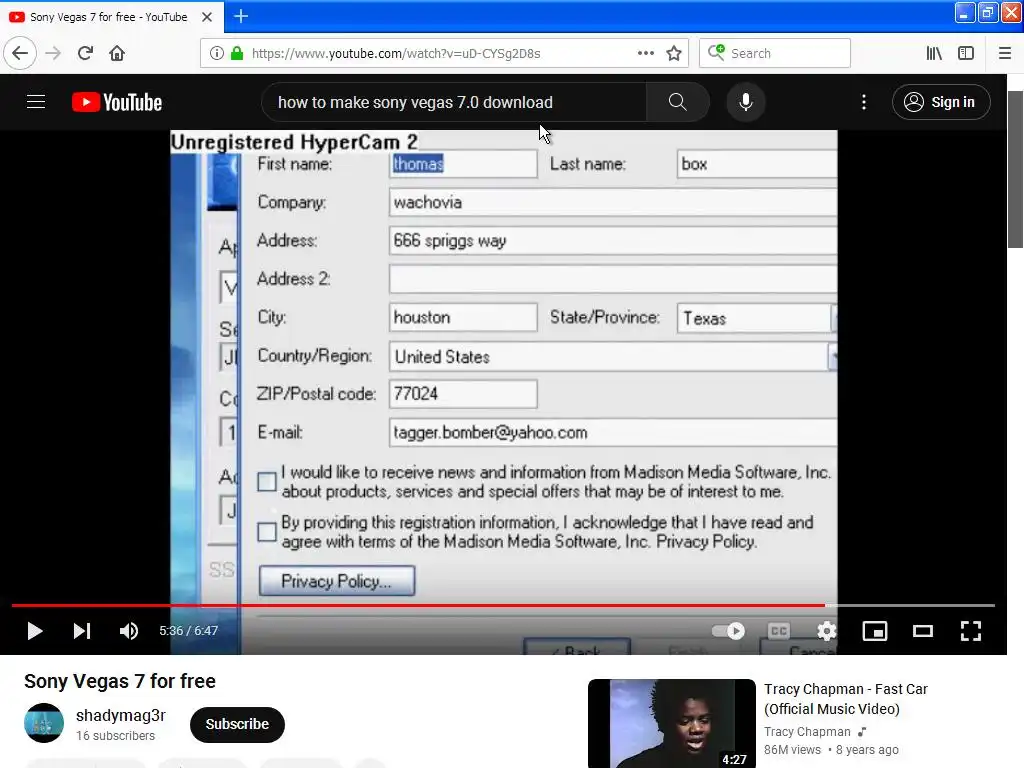Viewport: 1024px width, 768px height.
Task: Click the video time display 5:36 / 6:47
Action: click(x=188, y=631)
